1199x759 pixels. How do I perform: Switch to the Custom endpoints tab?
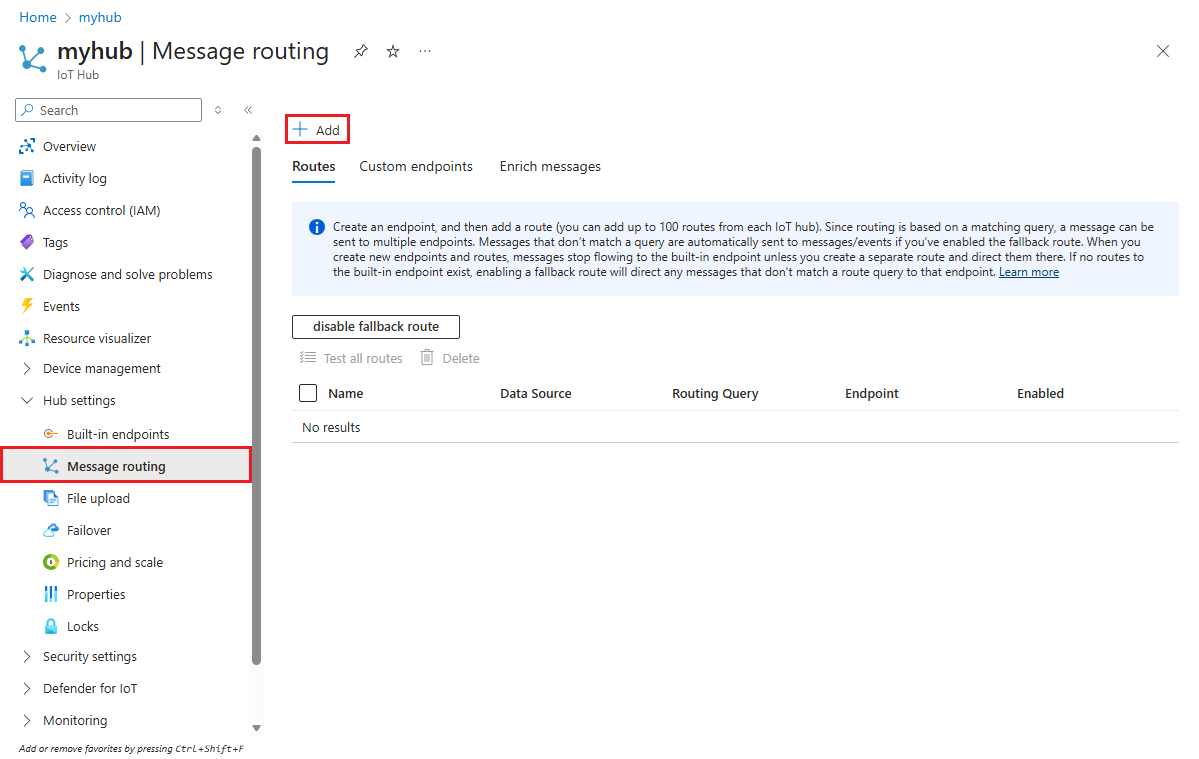[416, 166]
